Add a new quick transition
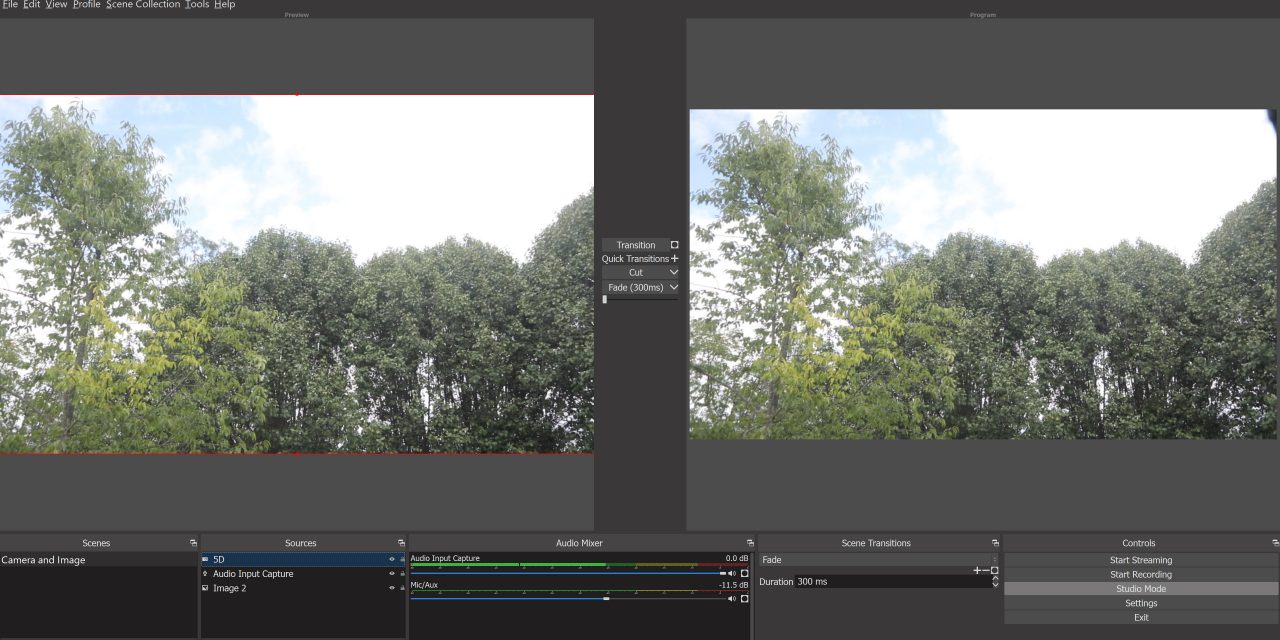 pyautogui.click(x=674, y=259)
